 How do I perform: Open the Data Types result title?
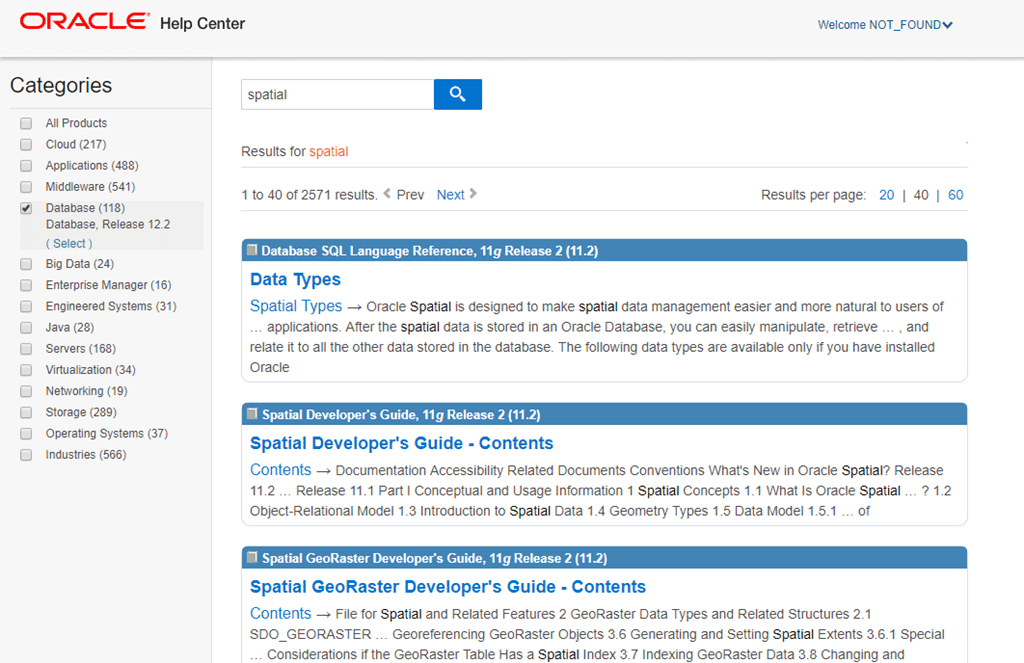(x=295, y=280)
